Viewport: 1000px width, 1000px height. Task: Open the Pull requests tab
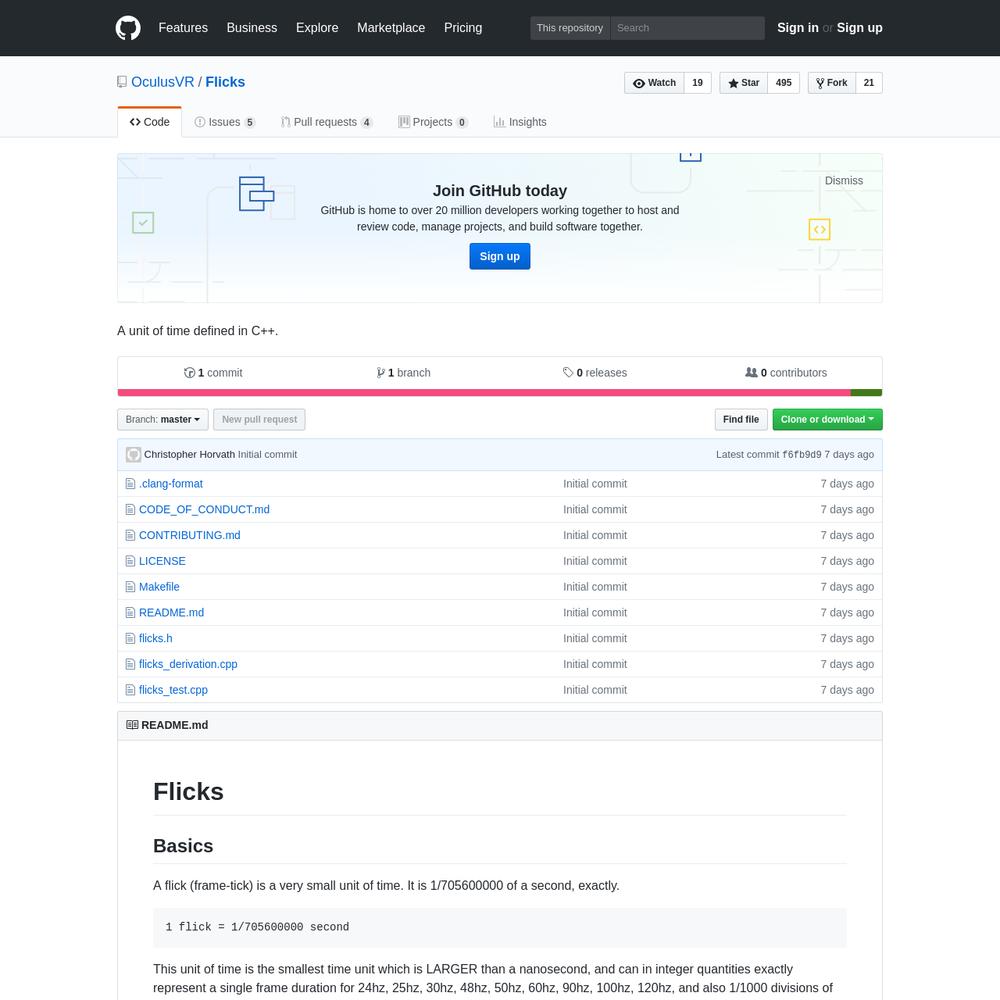point(327,122)
